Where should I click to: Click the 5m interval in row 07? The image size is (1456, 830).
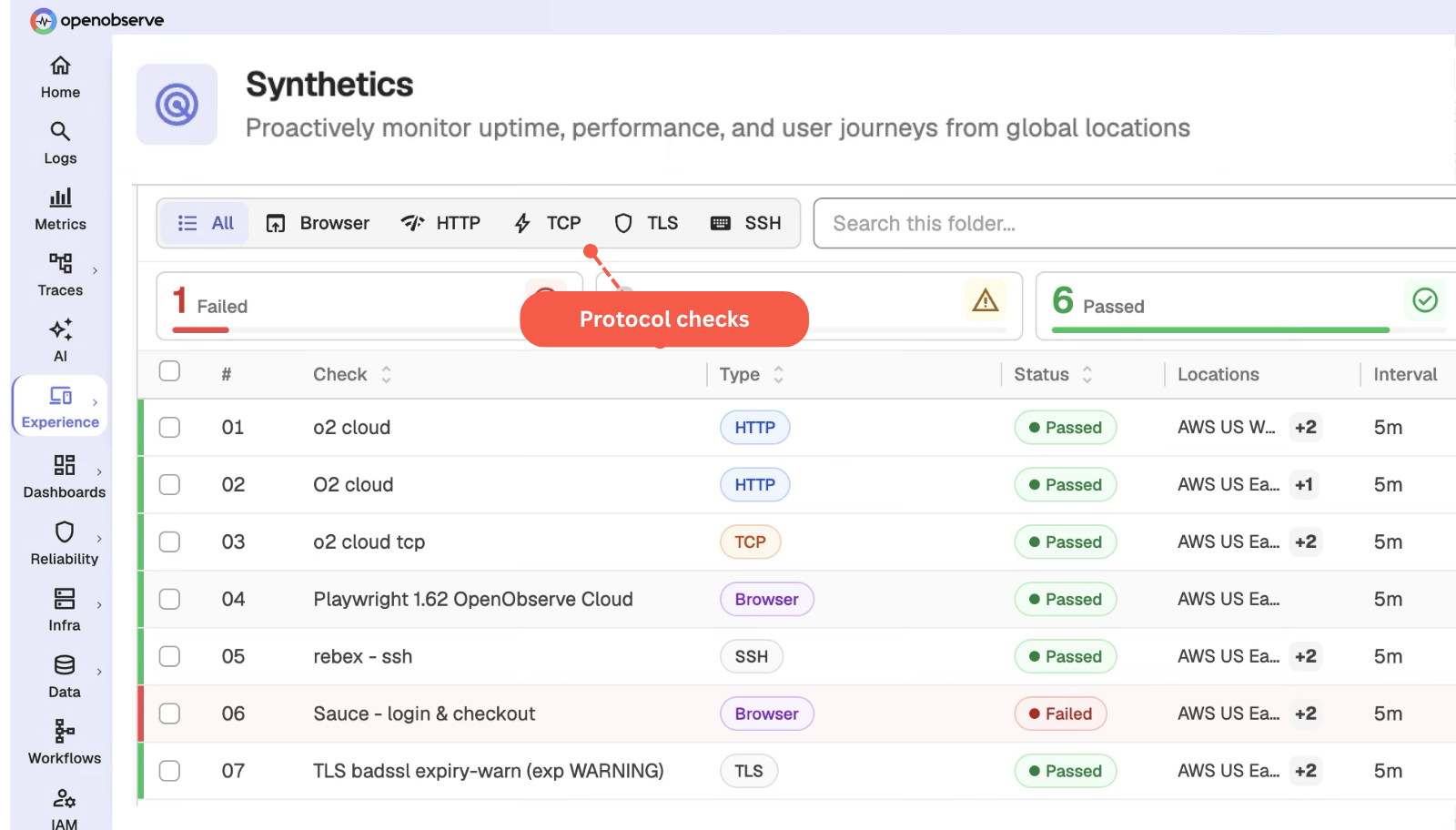tap(1388, 772)
